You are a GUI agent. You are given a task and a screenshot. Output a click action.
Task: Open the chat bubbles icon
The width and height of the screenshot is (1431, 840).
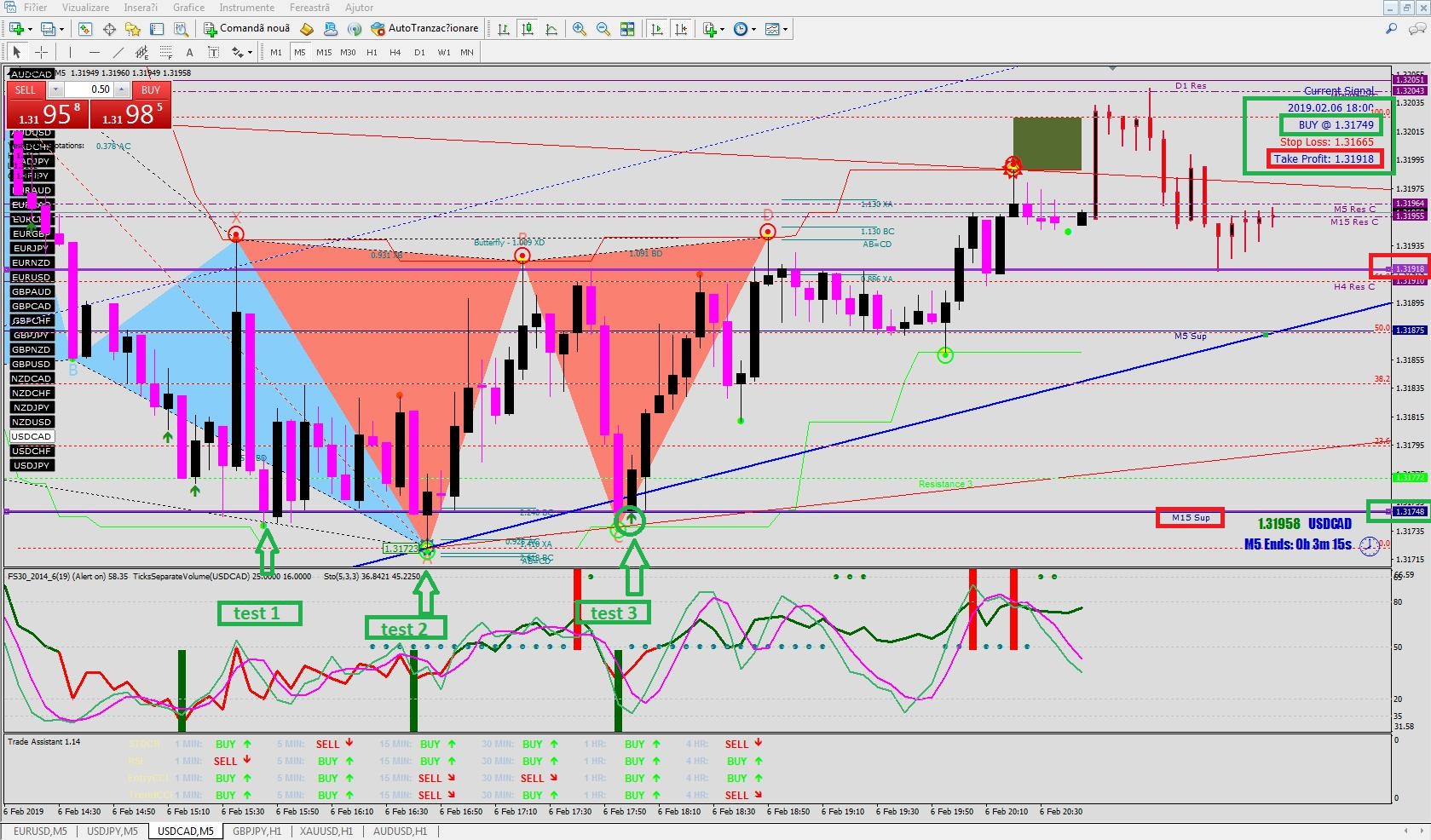pos(1417,29)
